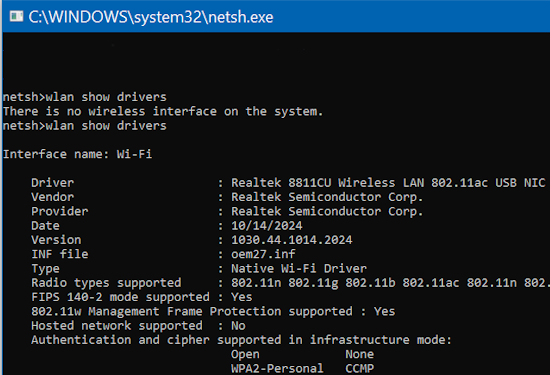Click 'Authentication and cipher supported in infrastructure mode:' line
The image size is (550, 375).
point(241,340)
